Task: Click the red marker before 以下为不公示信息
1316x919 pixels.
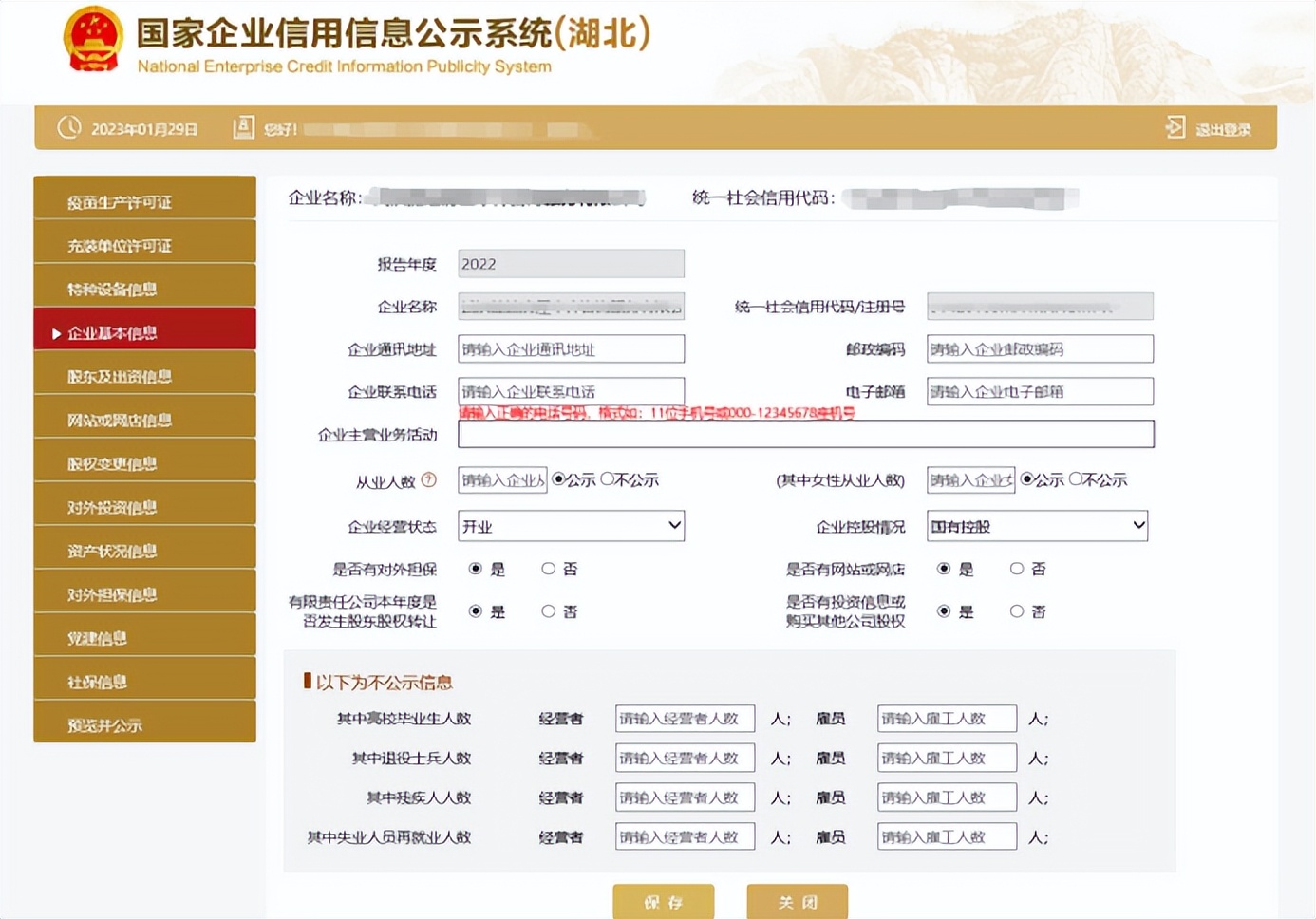Action: pos(306,682)
